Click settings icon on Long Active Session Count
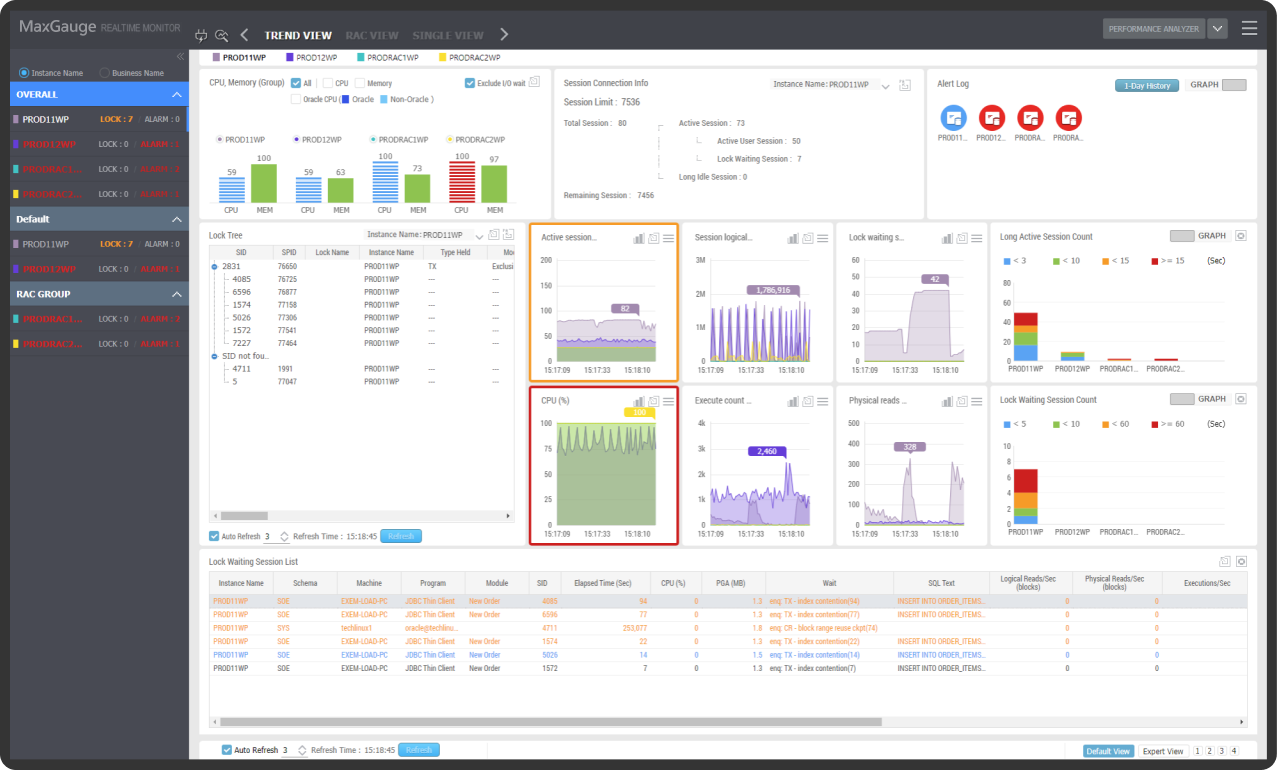Image resolution: width=1277 pixels, height=770 pixels. [1241, 236]
